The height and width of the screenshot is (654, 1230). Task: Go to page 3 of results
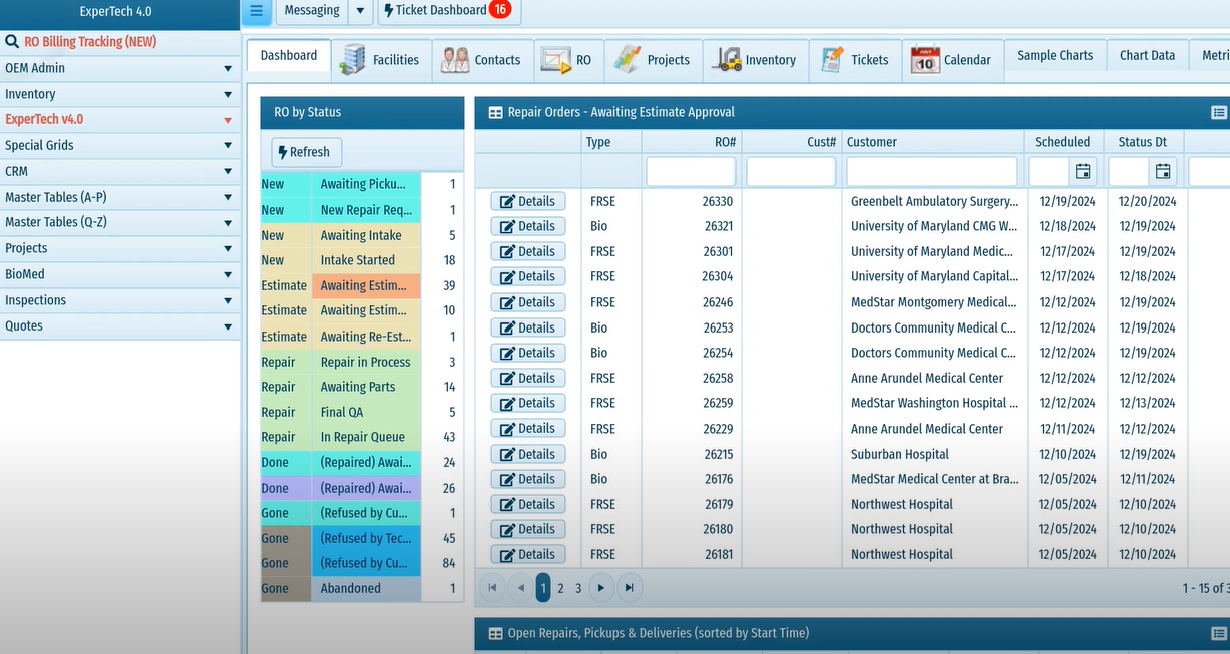[578, 589]
